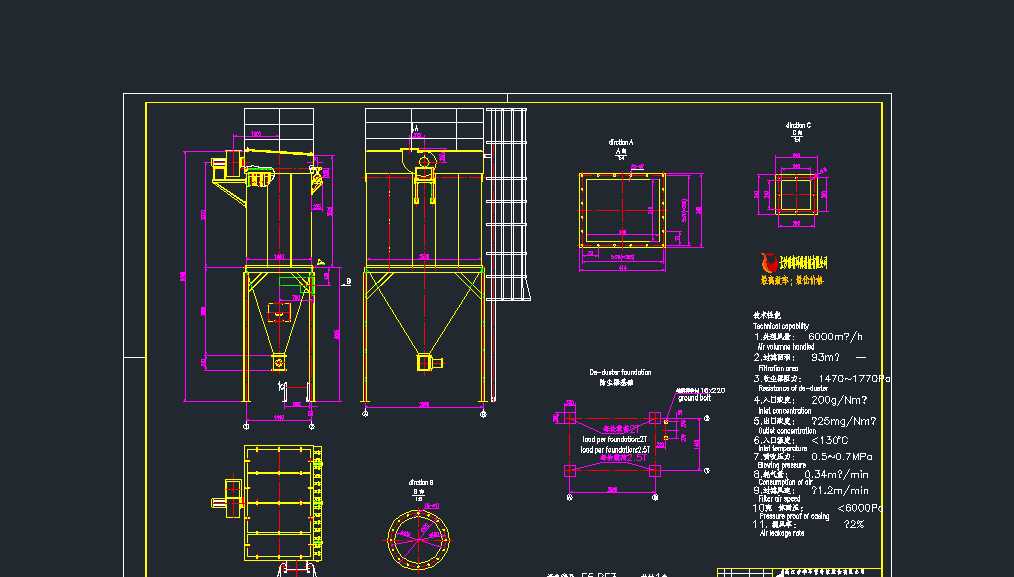Image resolution: width=1014 pixels, height=577 pixels.
Task: Select the '?25mg/Nm?' outlet value
Action: (x=844, y=421)
